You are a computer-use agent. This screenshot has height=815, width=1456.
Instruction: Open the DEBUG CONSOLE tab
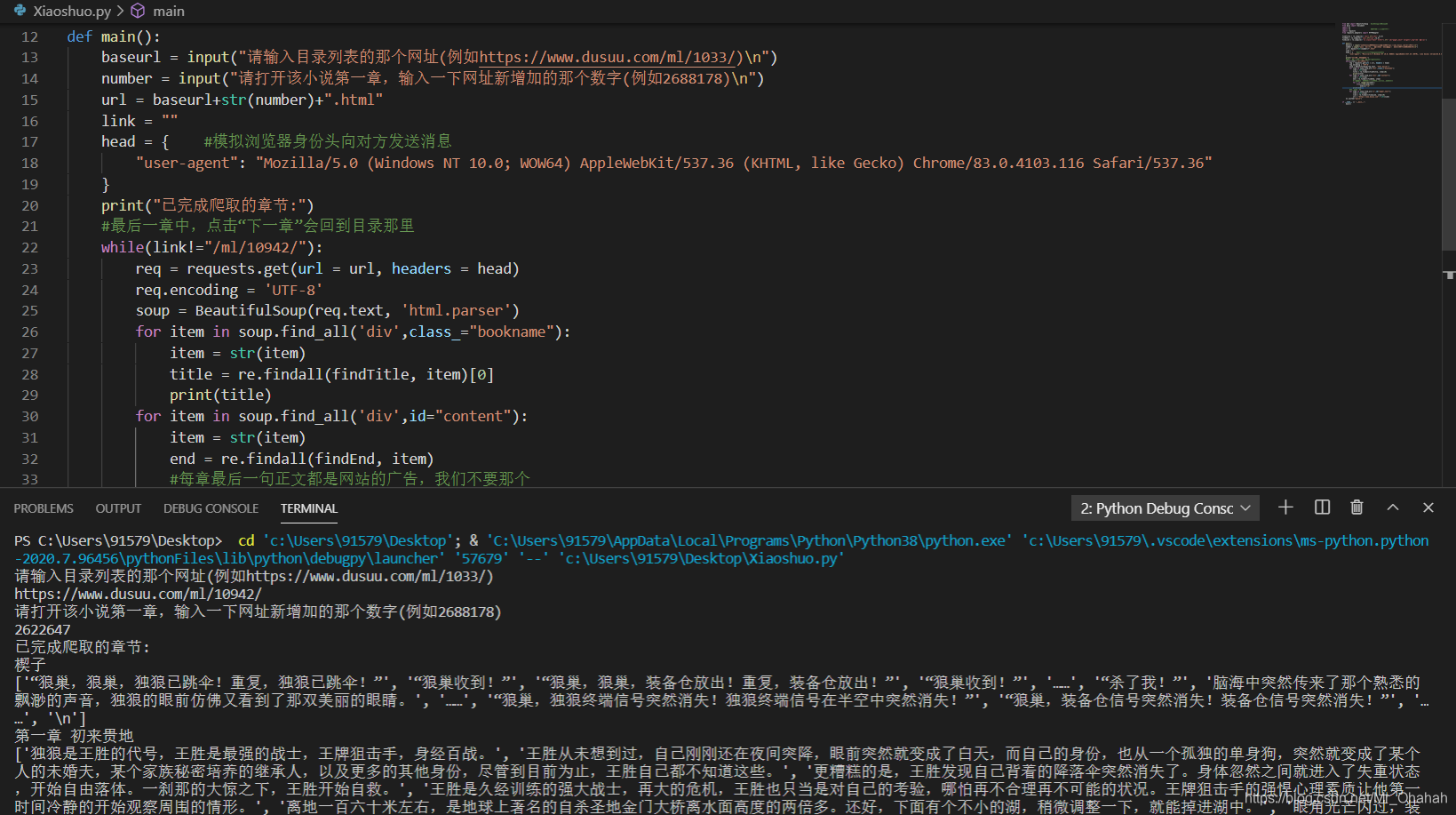[211, 508]
